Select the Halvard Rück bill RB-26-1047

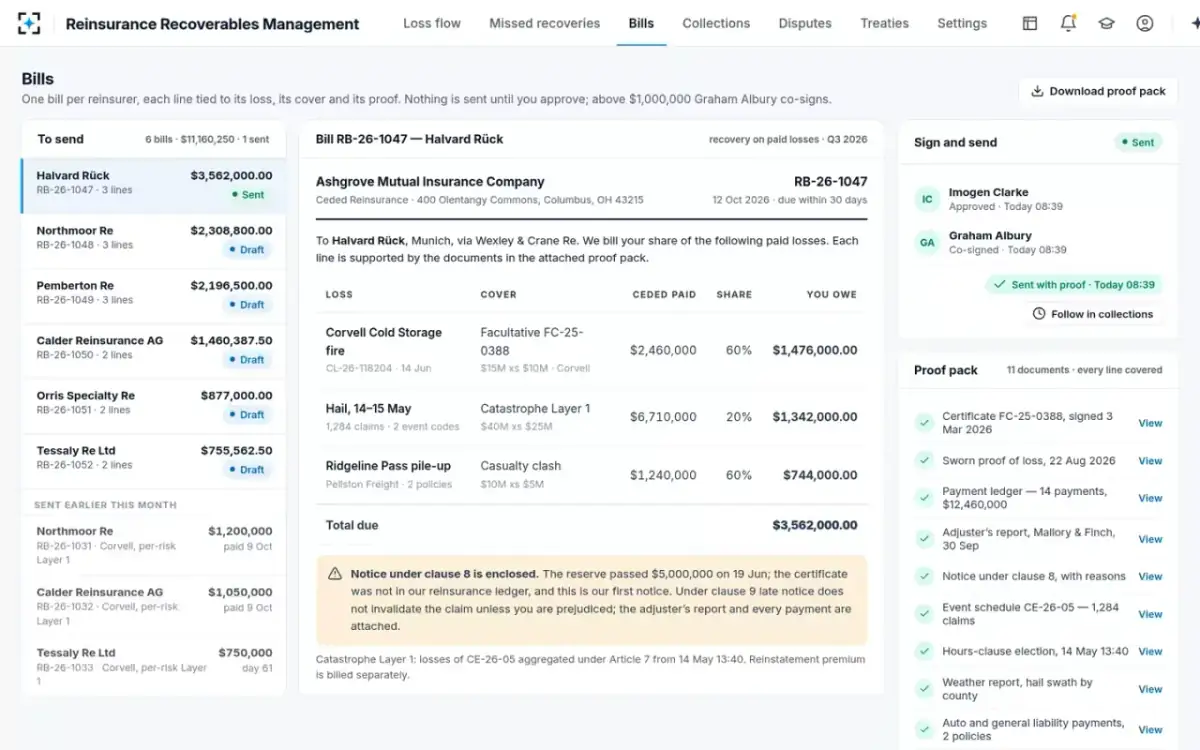(154, 186)
